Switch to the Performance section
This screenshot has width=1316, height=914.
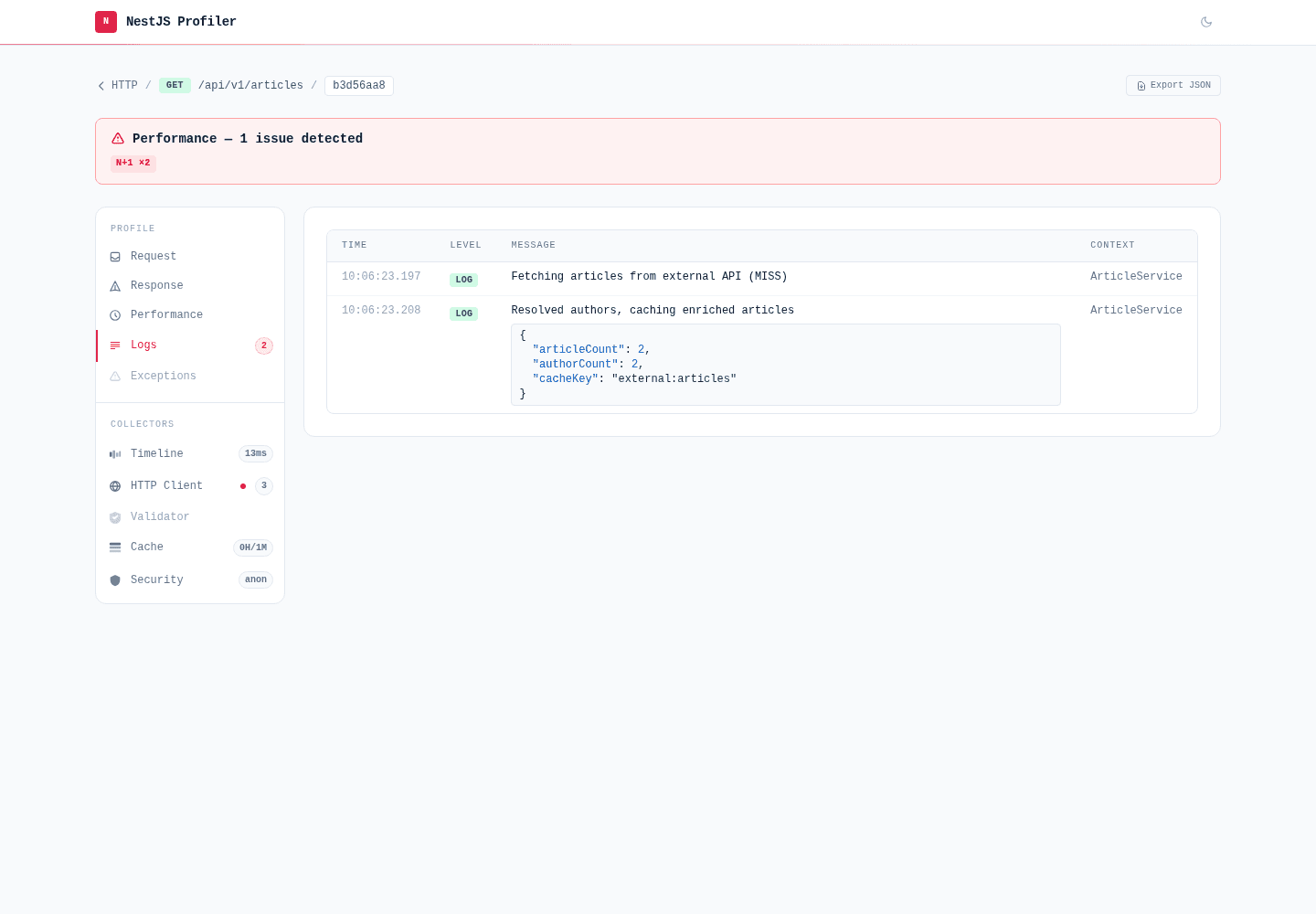click(190, 315)
